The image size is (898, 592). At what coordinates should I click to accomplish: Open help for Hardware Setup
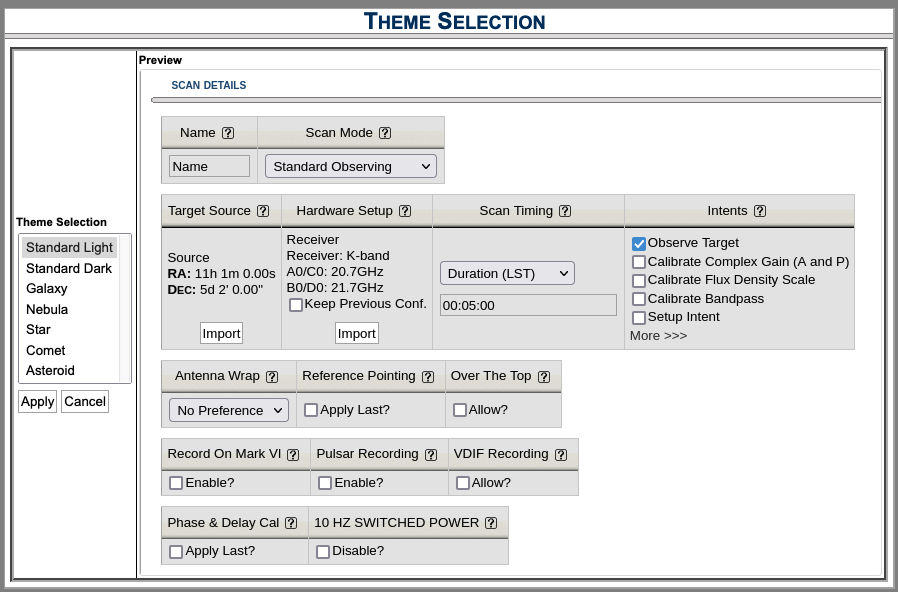(x=405, y=211)
